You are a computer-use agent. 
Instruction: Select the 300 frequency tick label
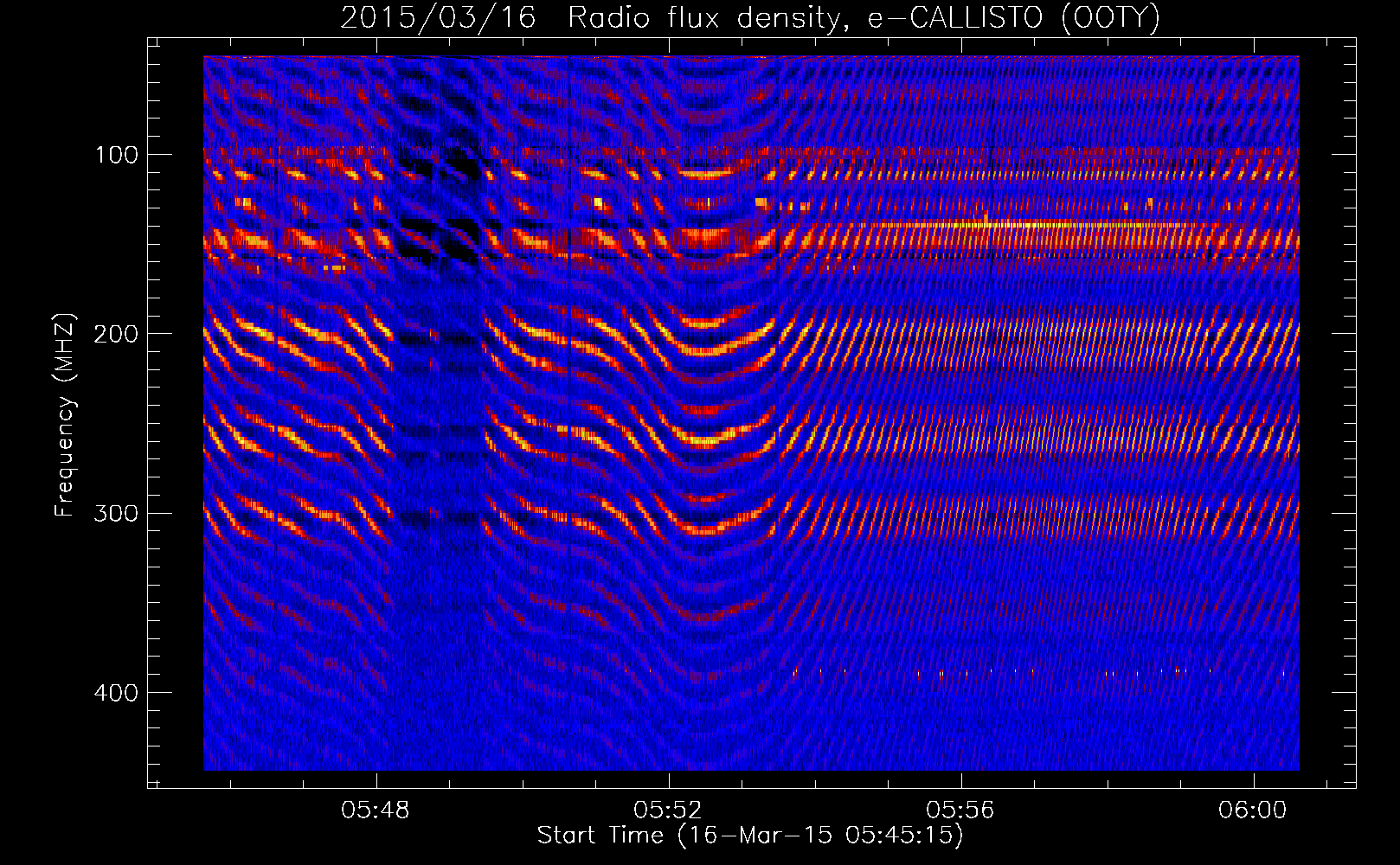[117, 513]
